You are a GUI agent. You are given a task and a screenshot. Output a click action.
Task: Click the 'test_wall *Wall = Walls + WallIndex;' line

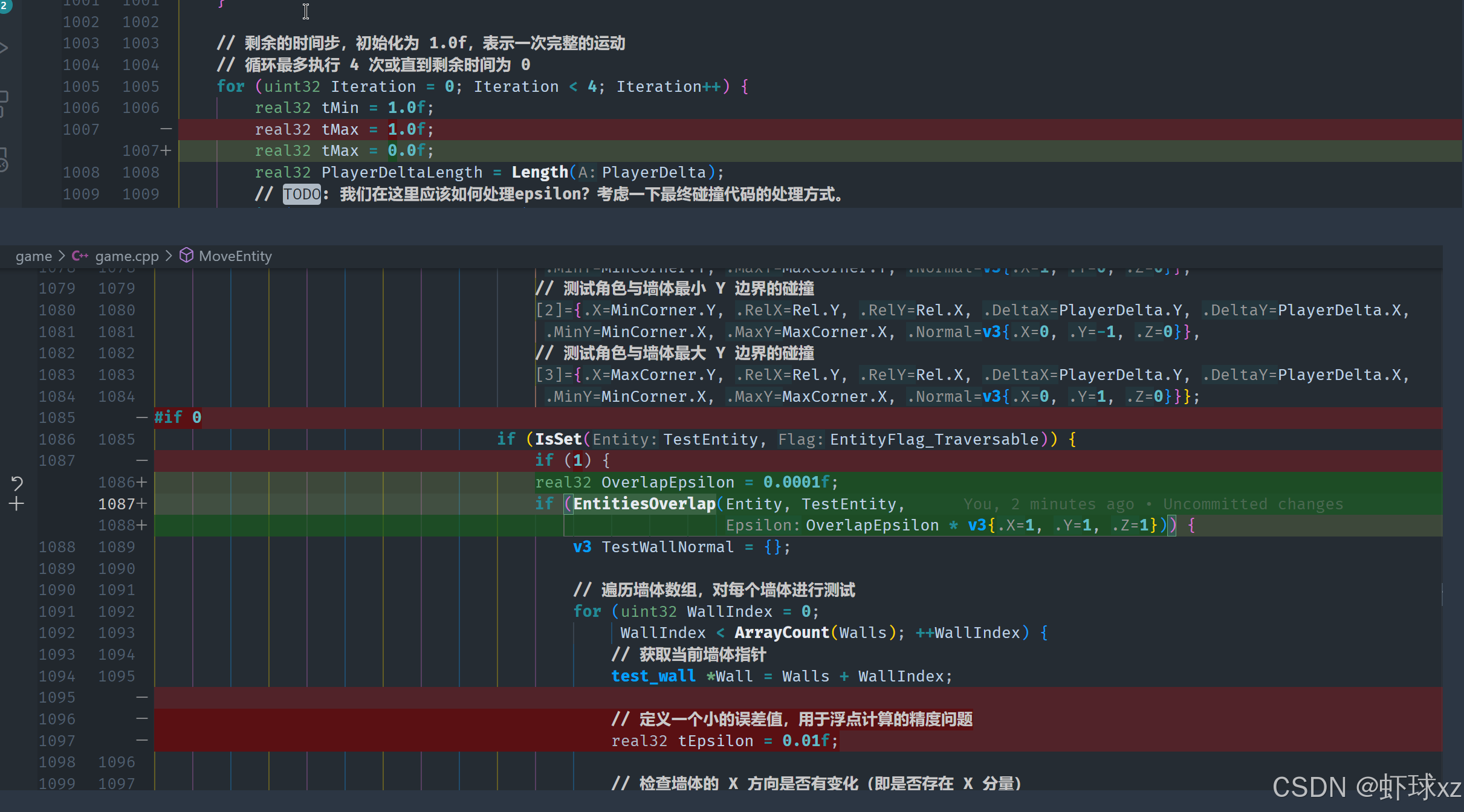coord(782,676)
